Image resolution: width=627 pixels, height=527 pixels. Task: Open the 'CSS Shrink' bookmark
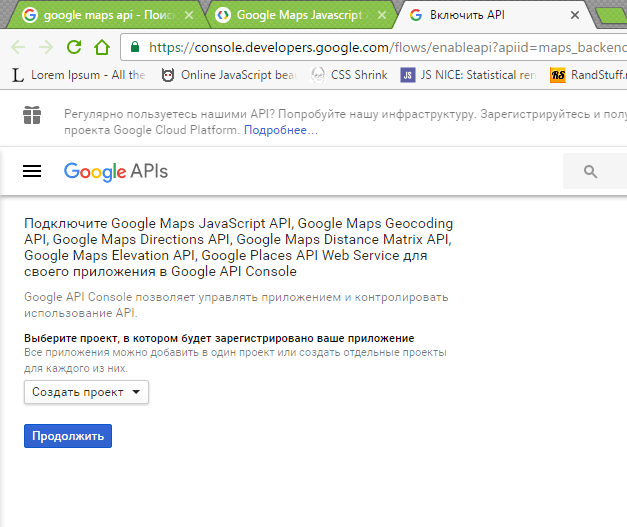click(349, 75)
